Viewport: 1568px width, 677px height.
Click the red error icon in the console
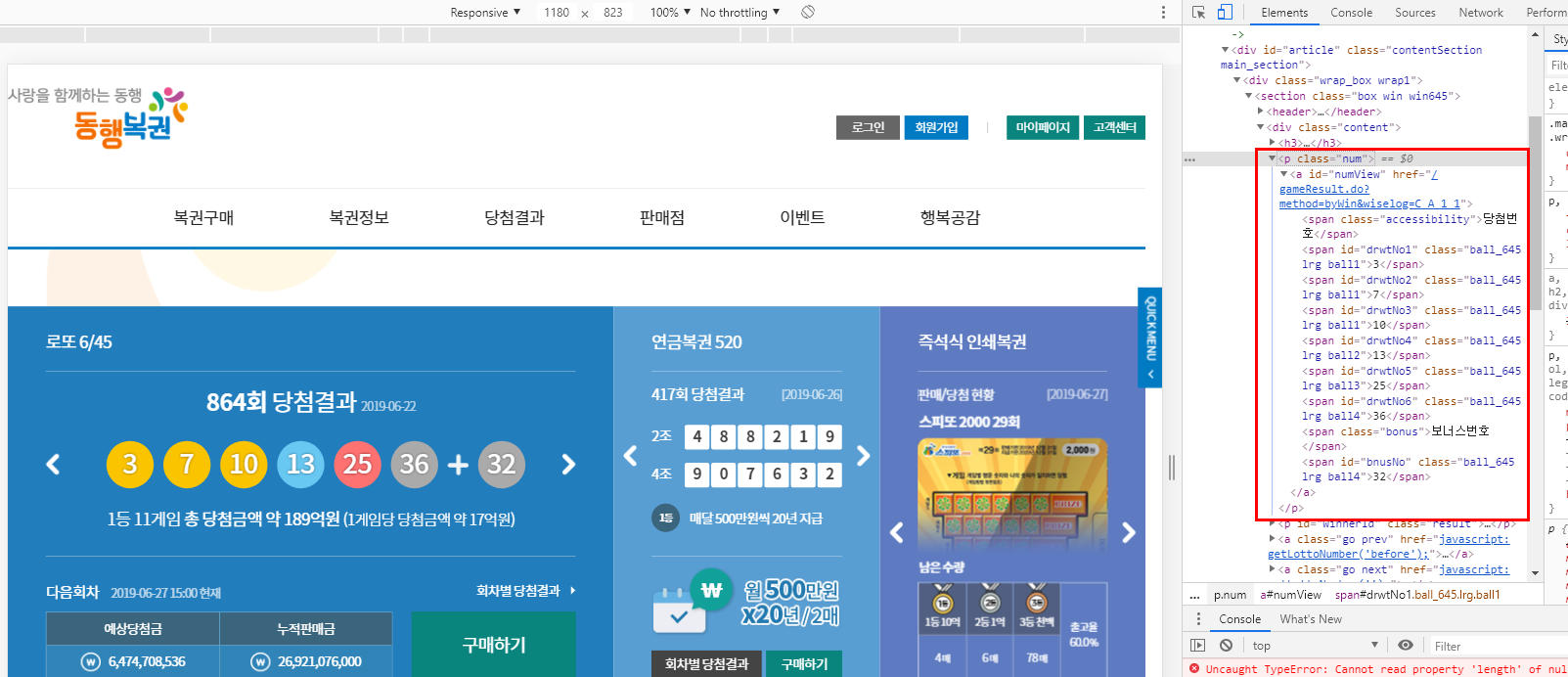[x=1194, y=669]
